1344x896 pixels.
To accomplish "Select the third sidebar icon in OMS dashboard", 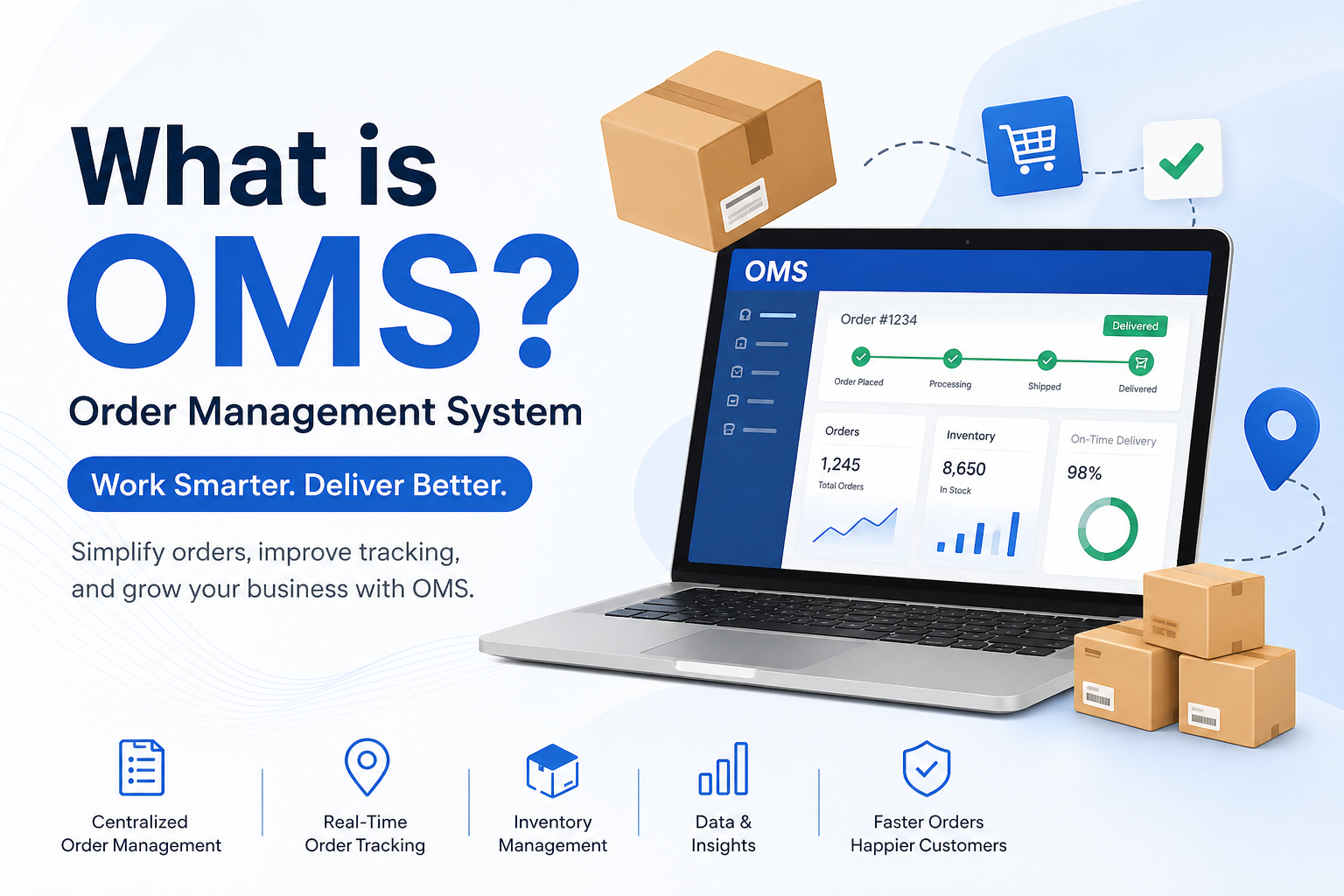I will [x=737, y=372].
